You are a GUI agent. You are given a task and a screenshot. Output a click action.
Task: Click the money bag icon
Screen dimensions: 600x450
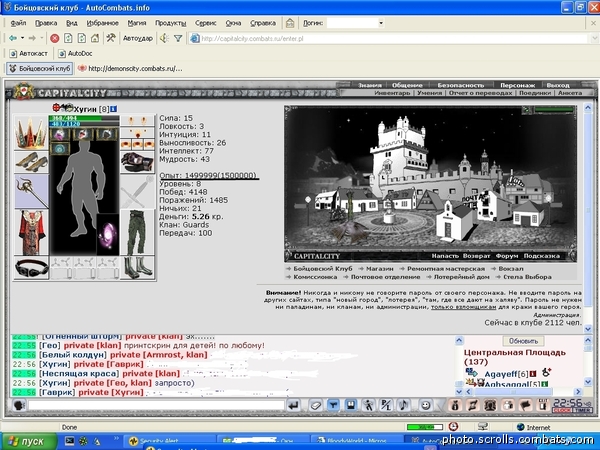455,405
